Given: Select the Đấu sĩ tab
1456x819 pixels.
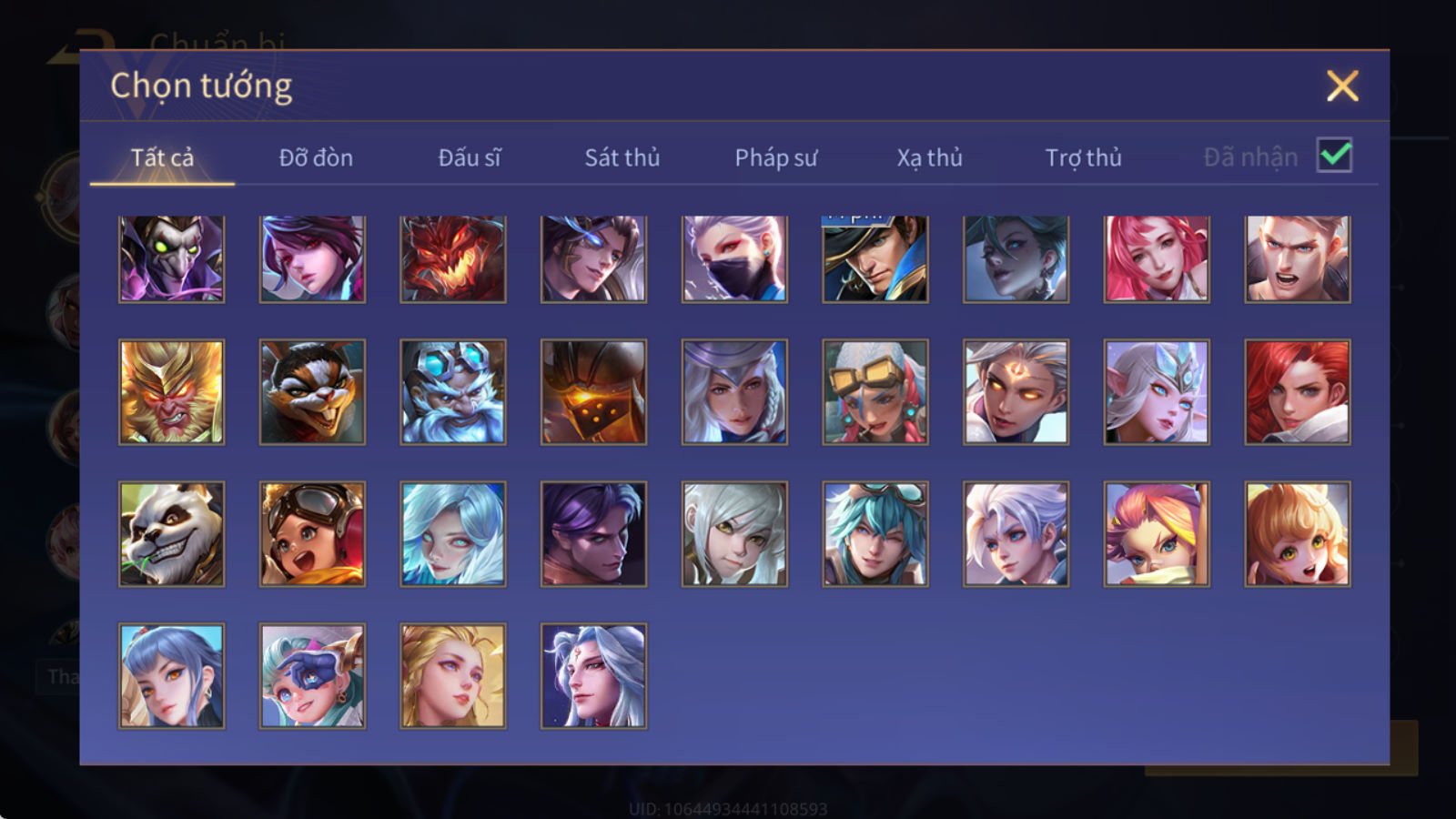Looking at the screenshot, I should pos(470,157).
